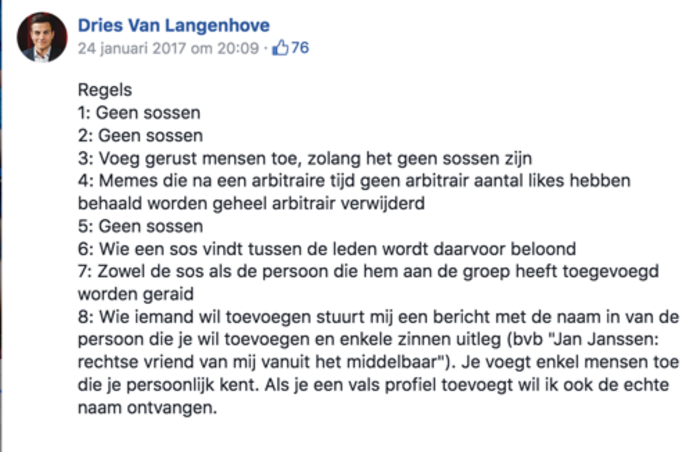Click rule 1 'Geen sossen' line
Screen dimensions: 700x452
pyautogui.click(x=139, y=113)
